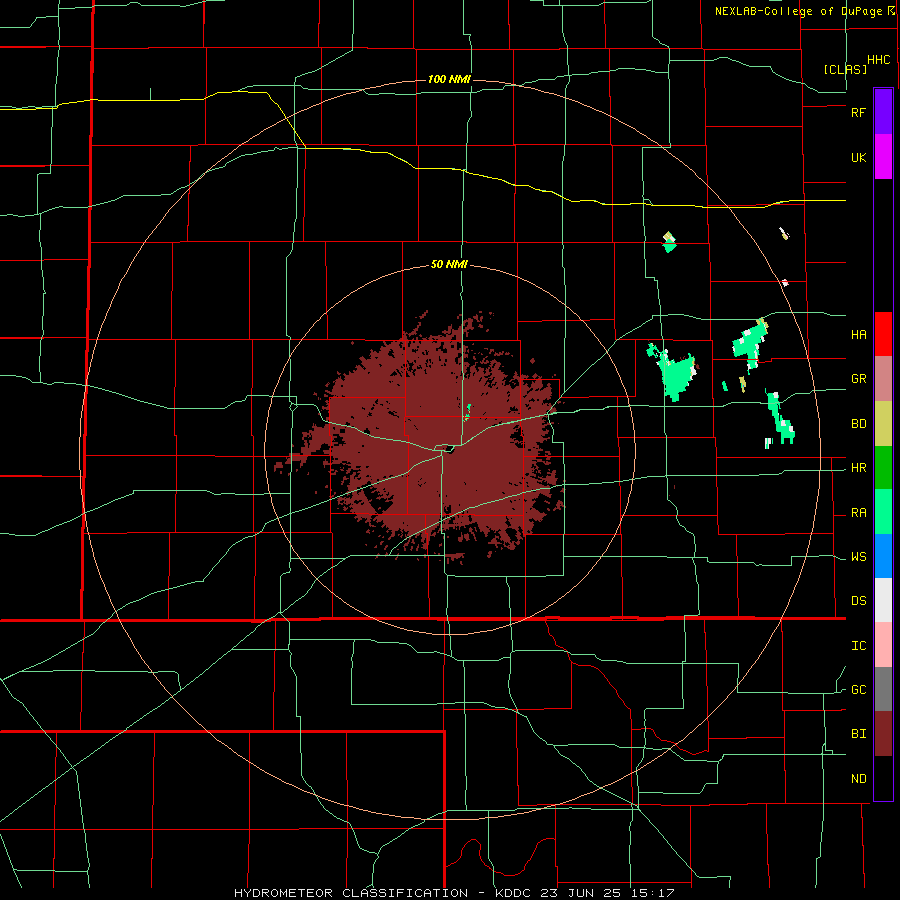The image size is (900, 900).
Task: Click the RF legend label
Action: click(858, 112)
